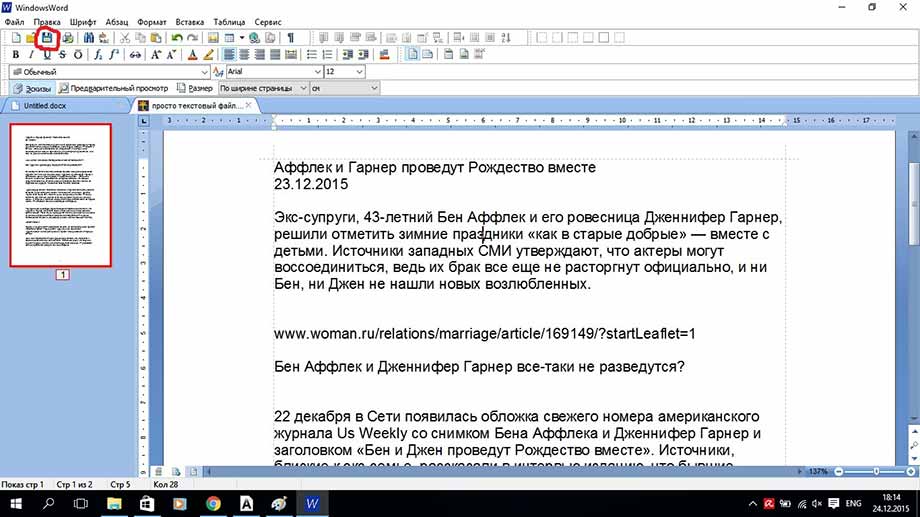Screen dimensions: 920x517
Task: Open a file using the folder icon
Action: coord(31,38)
